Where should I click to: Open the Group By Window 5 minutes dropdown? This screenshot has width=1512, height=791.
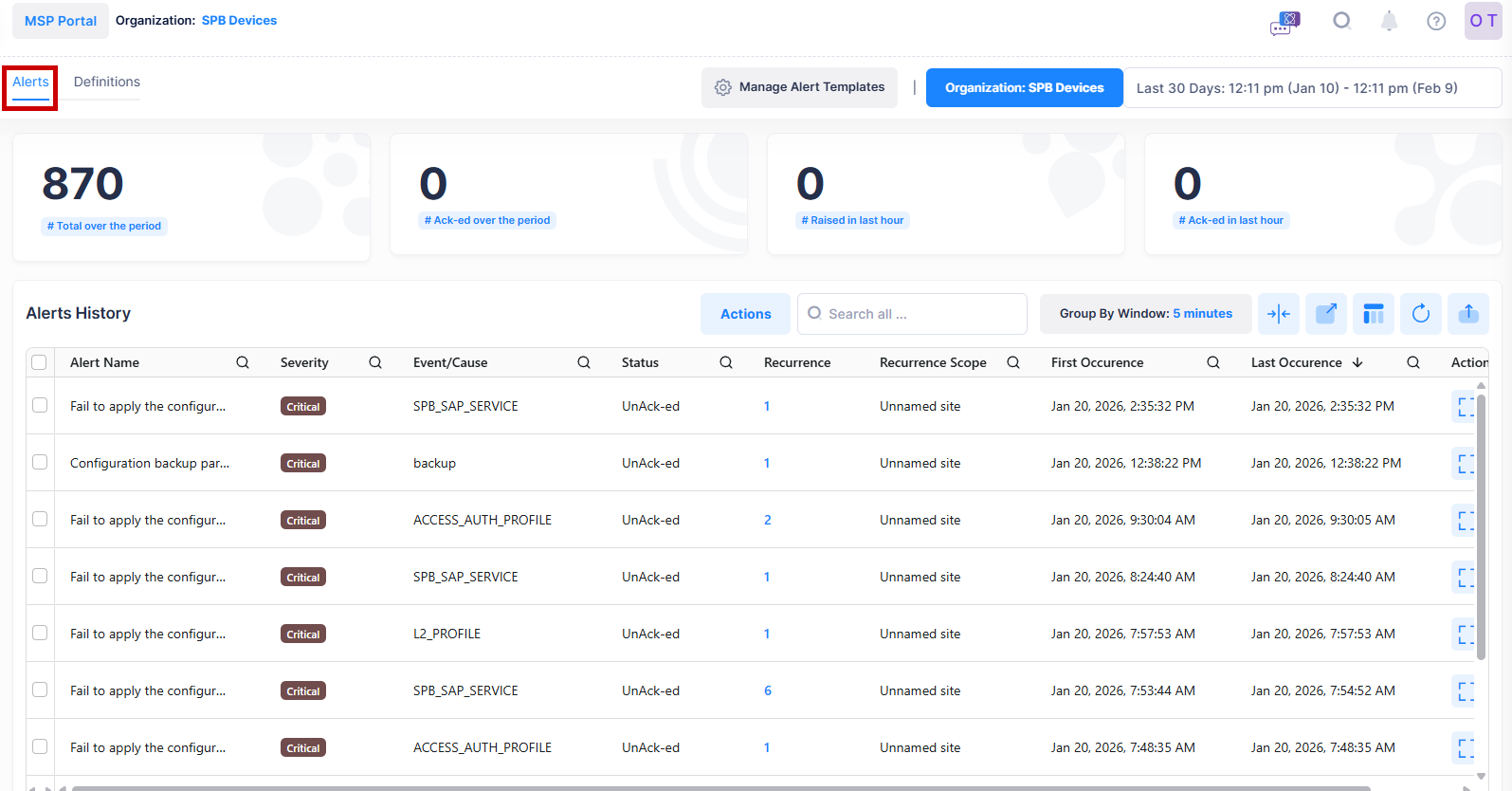[x=1145, y=314]
